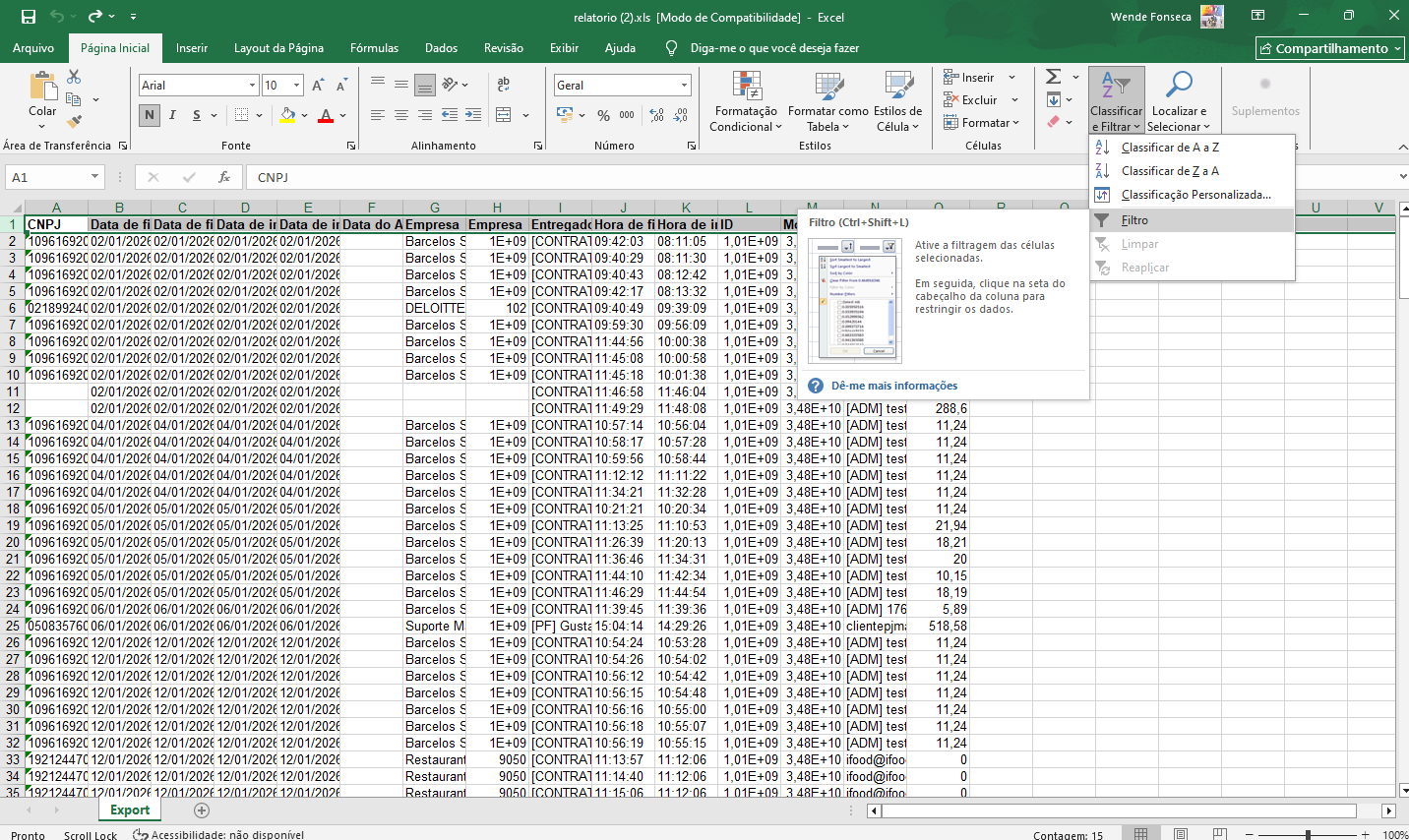
Task: Open the Geral number format dropdown
Action: click(x=684, y=86)
